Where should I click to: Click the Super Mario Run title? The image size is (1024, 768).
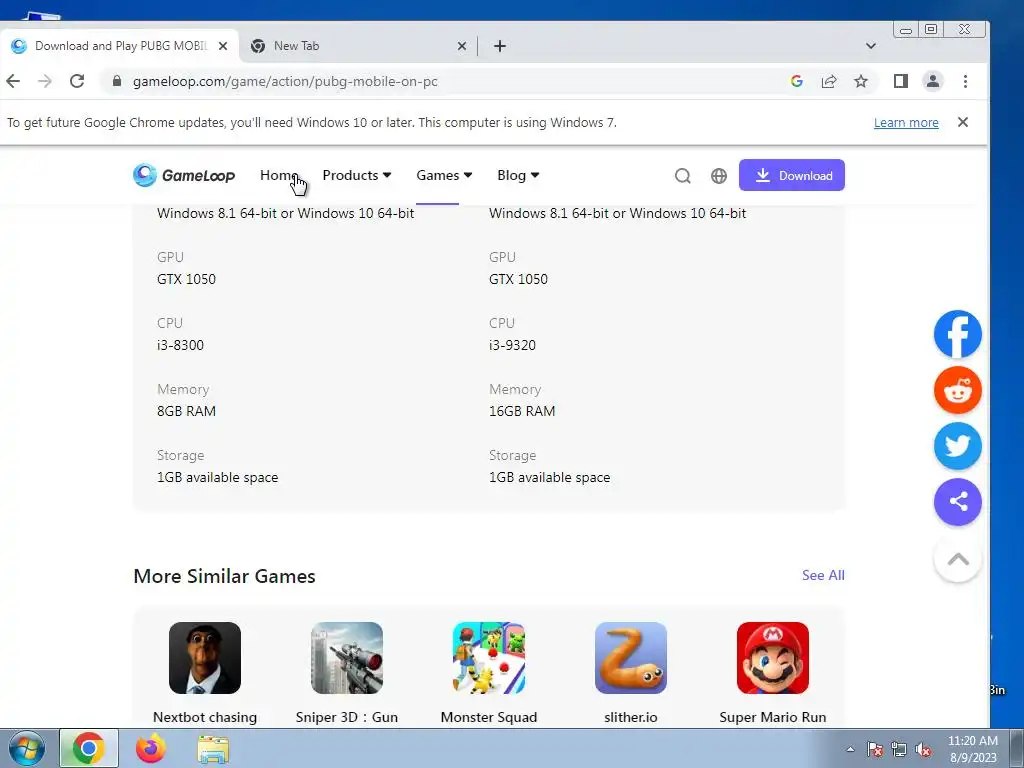pos(773,717)
